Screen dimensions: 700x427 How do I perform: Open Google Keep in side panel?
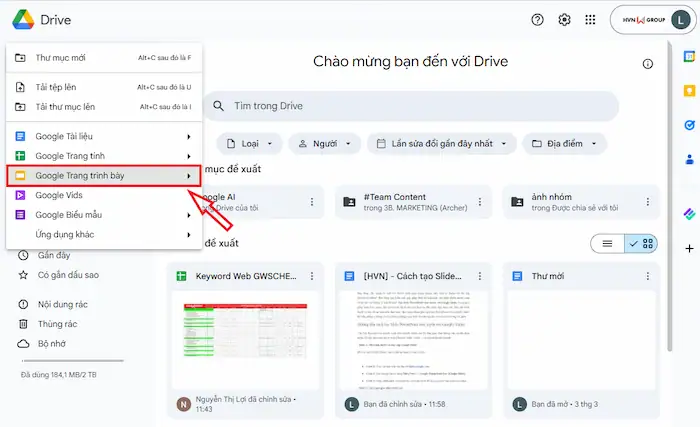coord(689,91)
